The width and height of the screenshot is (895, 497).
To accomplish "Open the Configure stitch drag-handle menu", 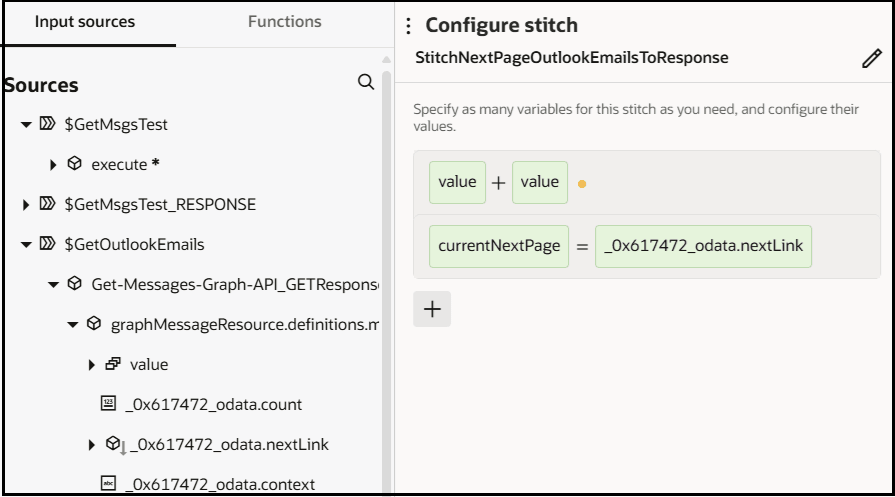I will [x=409, y=25].
